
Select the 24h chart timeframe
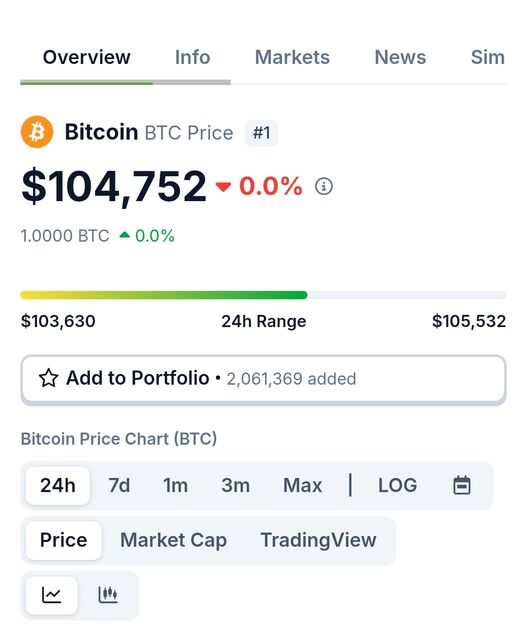58,486
